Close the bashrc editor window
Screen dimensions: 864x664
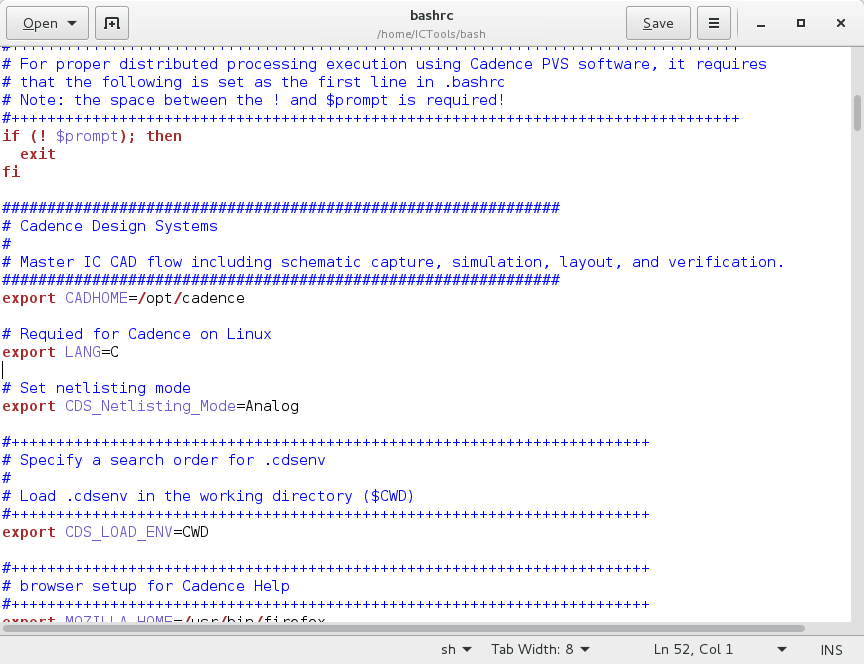click(x=841, y=23)
